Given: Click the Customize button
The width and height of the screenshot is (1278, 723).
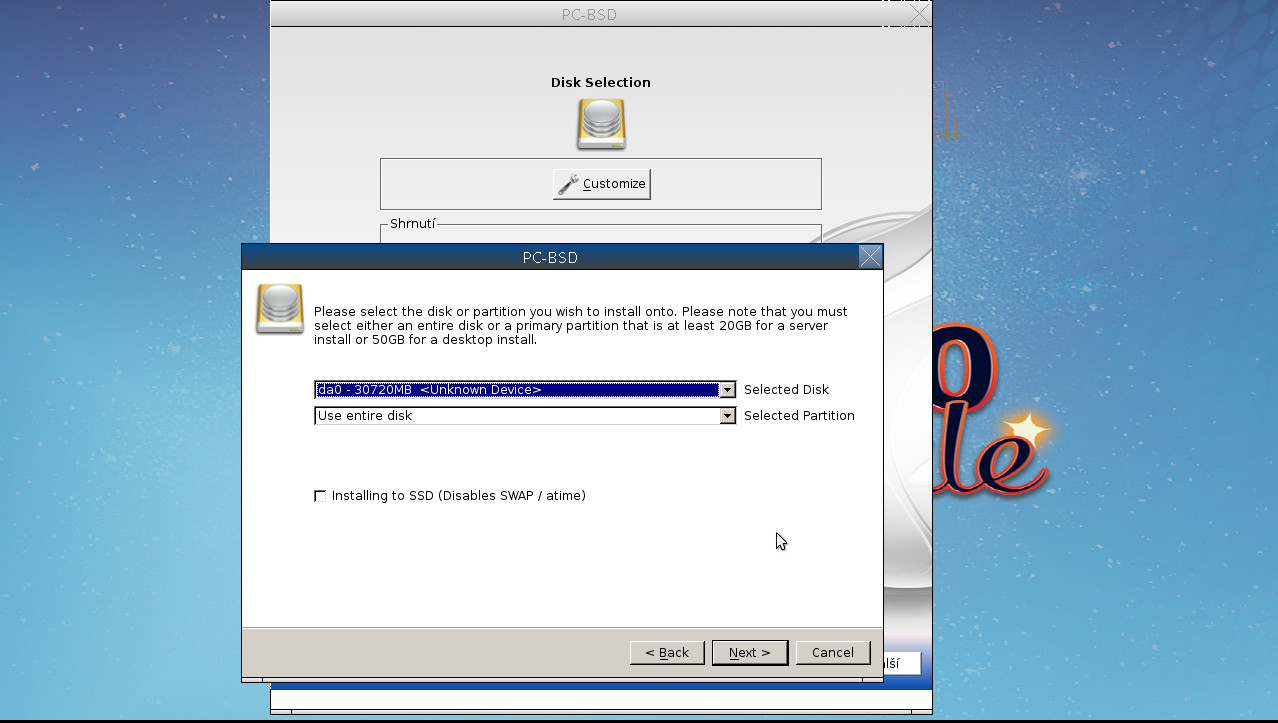Looking at the screenshot, I should (601, 183).
